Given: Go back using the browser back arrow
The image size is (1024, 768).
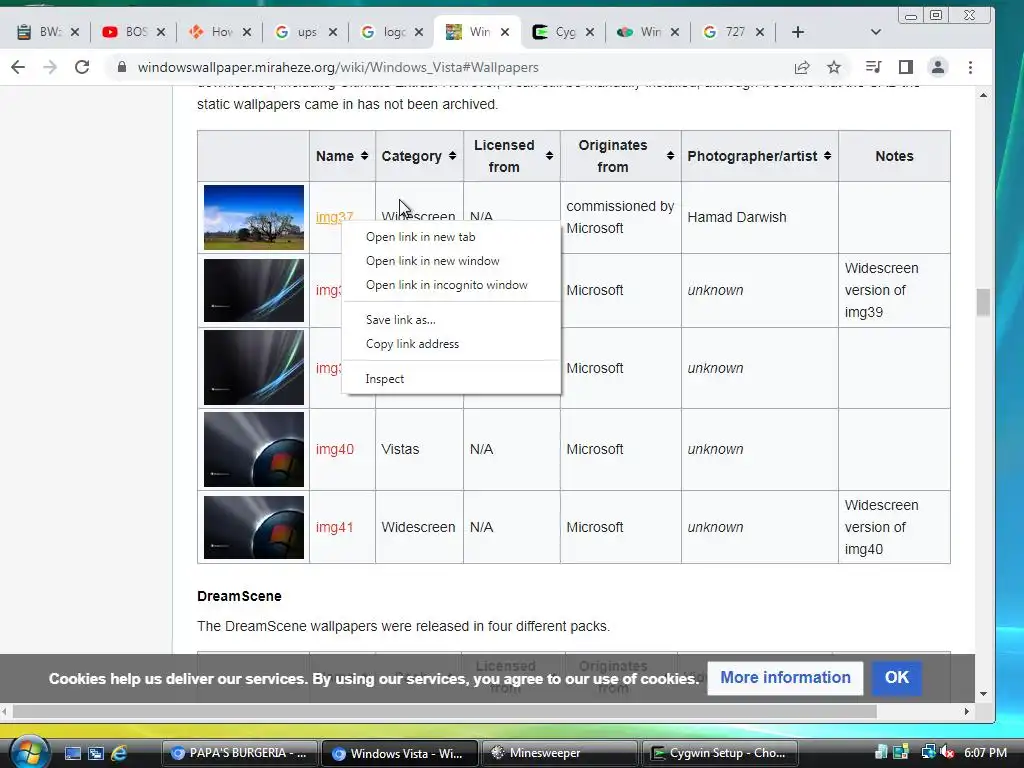Looking at the screenshot, I should point(18,67).
